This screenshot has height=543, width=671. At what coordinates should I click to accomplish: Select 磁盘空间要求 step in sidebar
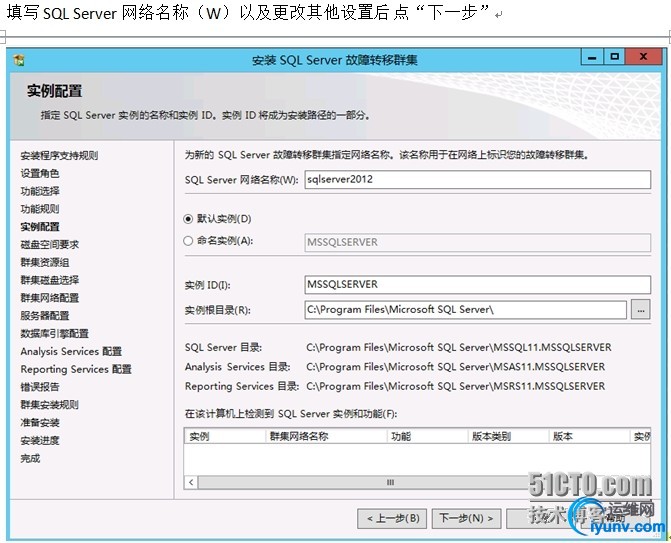point(50,245)
